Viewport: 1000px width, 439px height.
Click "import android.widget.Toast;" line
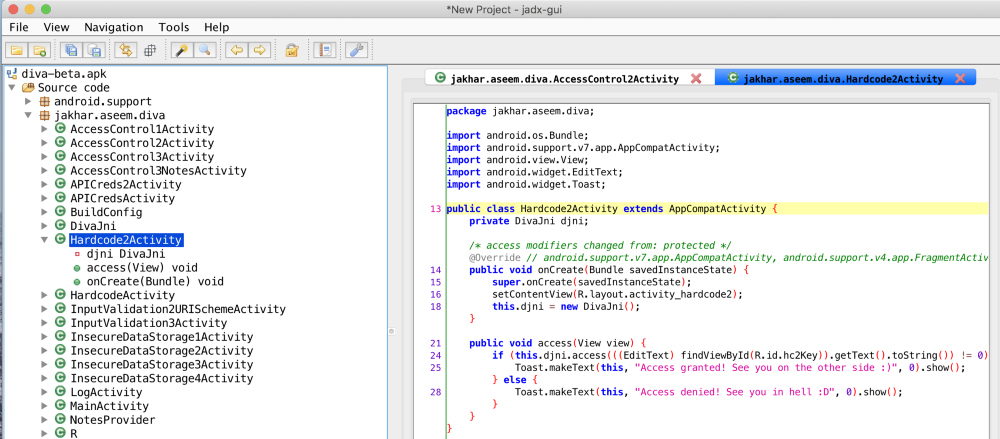click(x=526, y=184)
